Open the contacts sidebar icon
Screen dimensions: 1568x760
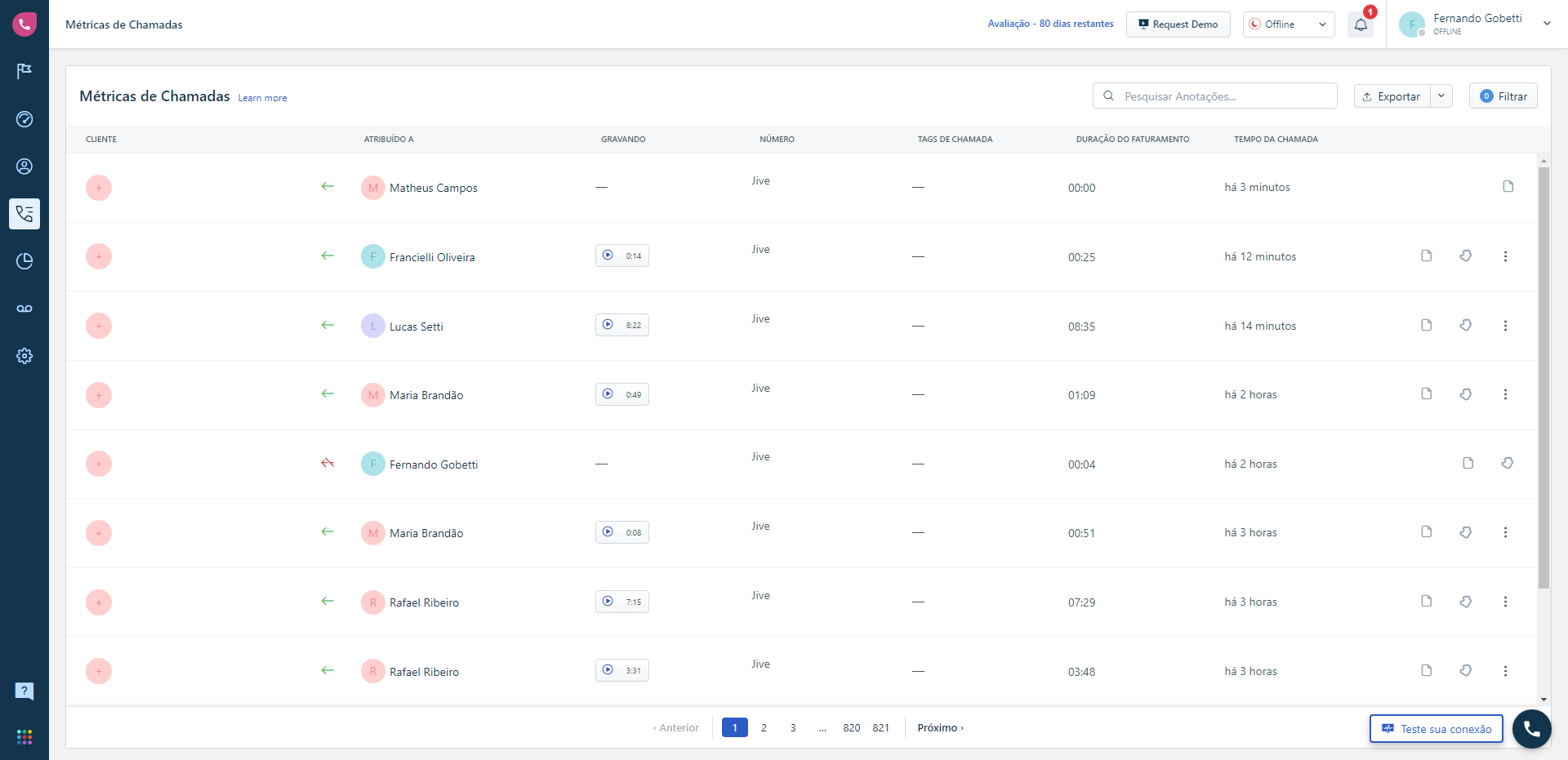coord(24,167)
